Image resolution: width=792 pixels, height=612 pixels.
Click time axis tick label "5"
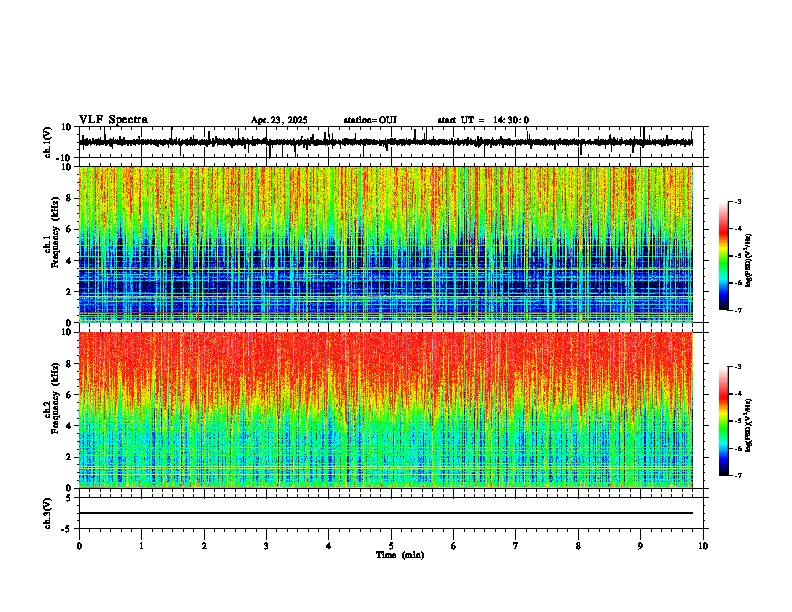(391, 546)
